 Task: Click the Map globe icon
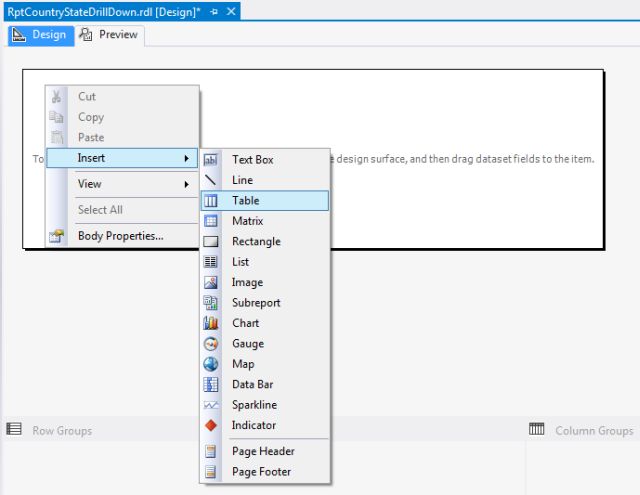click(x=211, y=364)
